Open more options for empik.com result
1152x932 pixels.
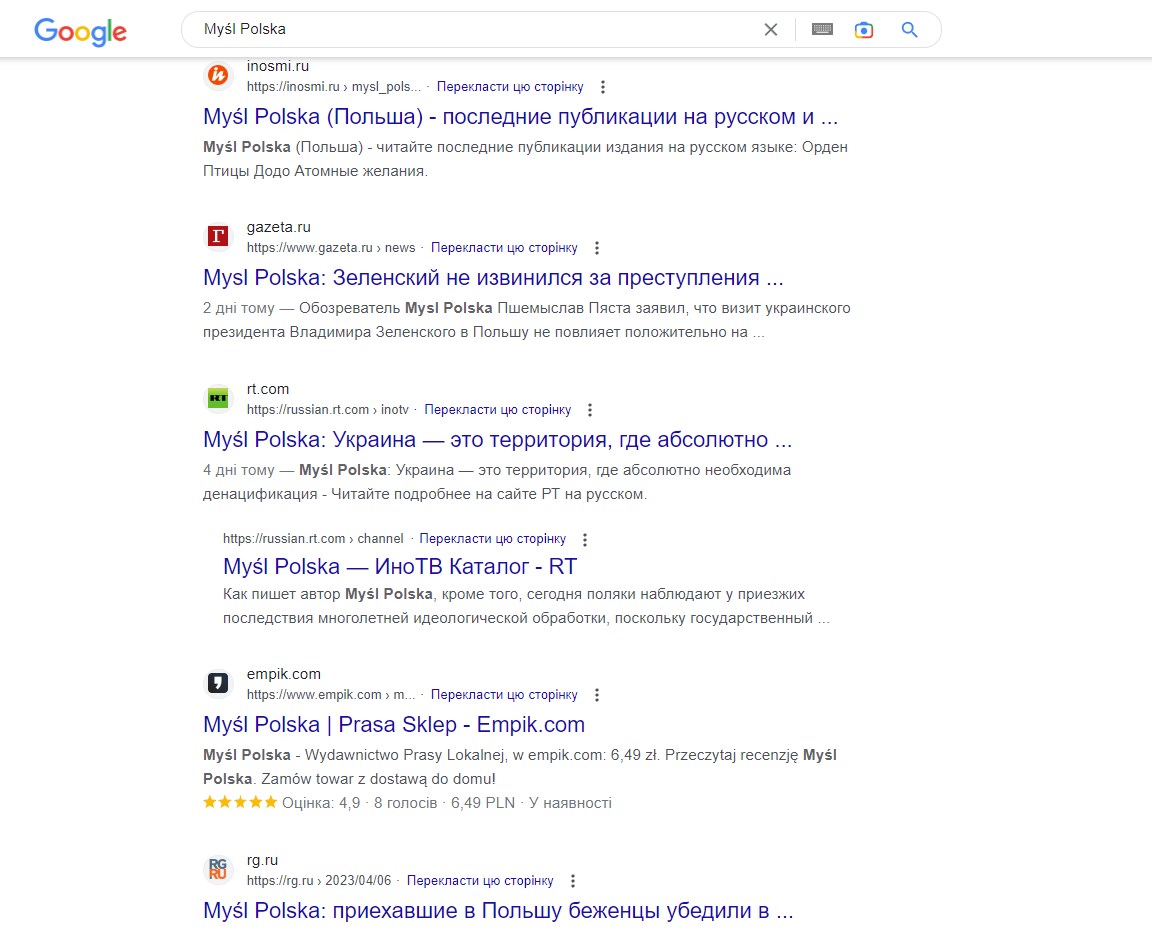tap(597, 695)
